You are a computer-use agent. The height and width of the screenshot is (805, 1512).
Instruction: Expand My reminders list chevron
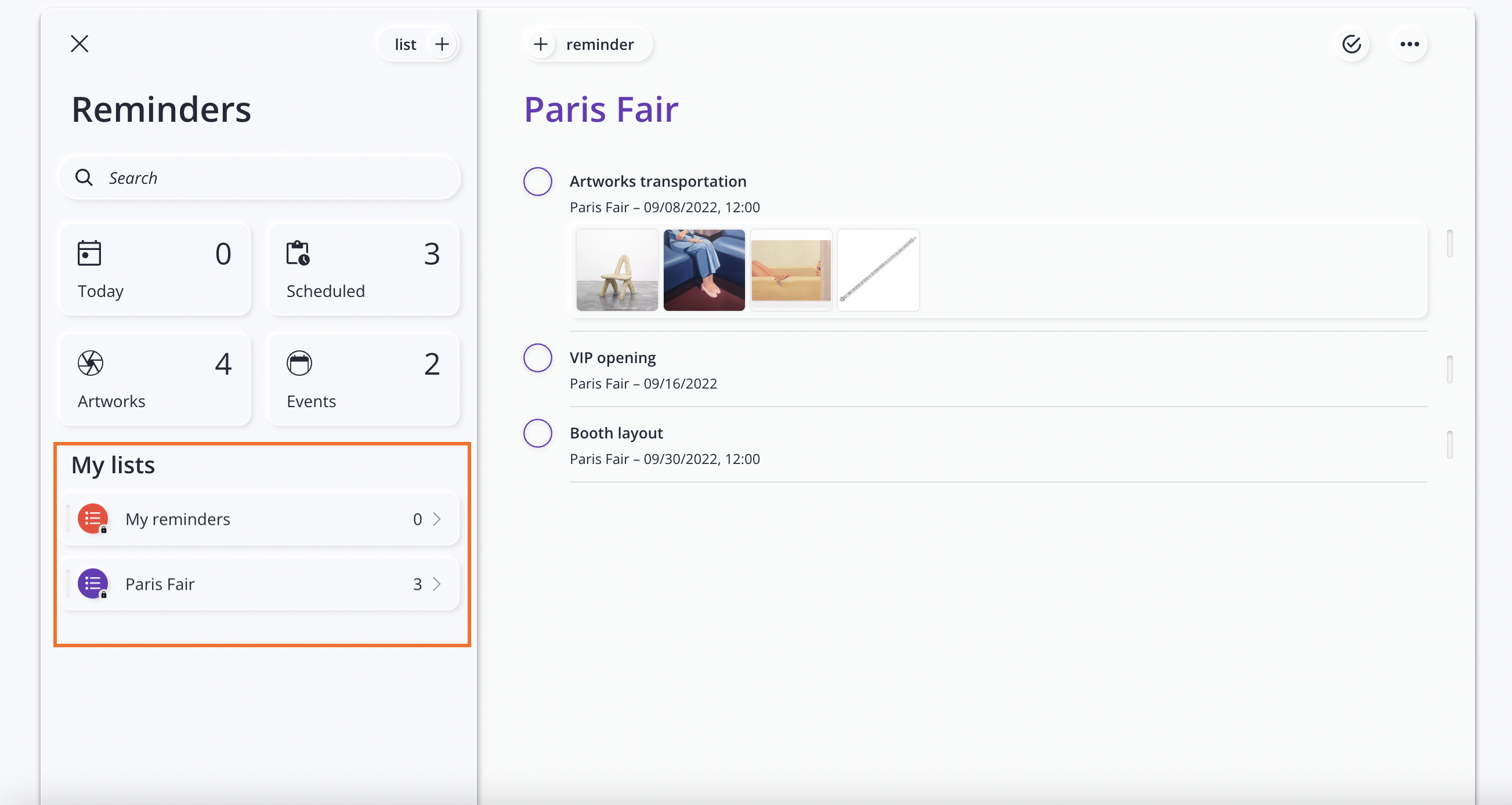pyautogui.click(x=437, y=518)
